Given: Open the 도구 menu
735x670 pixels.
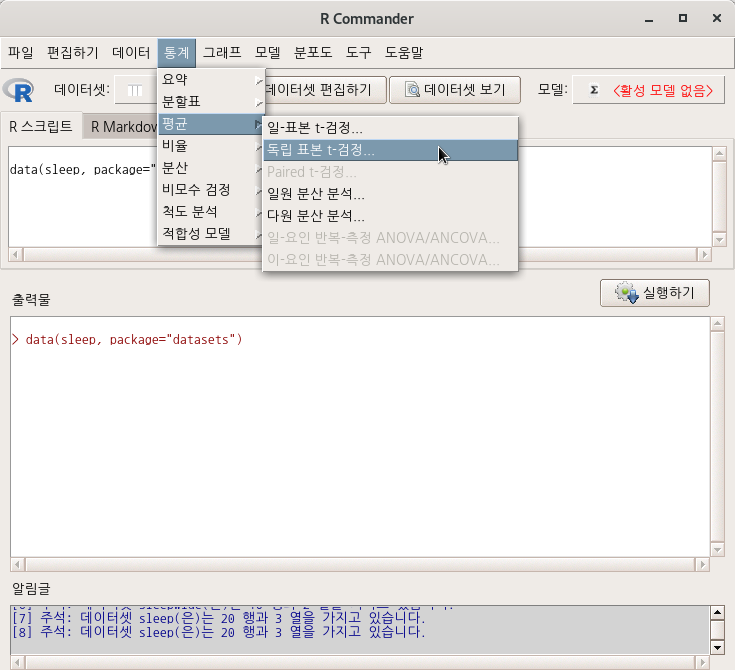Looking at the screenshot, I should (358, 52).
